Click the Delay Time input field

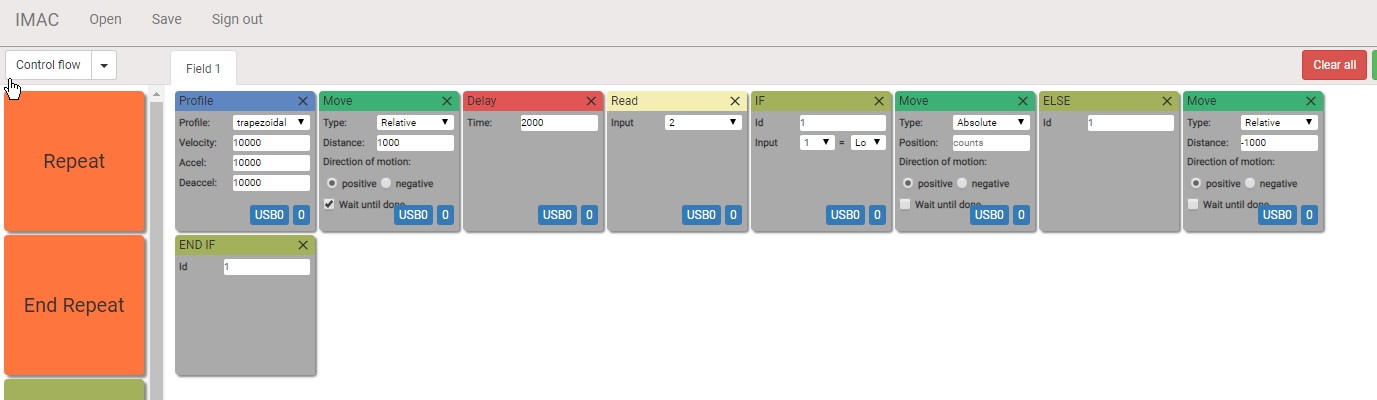tap(559, 122)
